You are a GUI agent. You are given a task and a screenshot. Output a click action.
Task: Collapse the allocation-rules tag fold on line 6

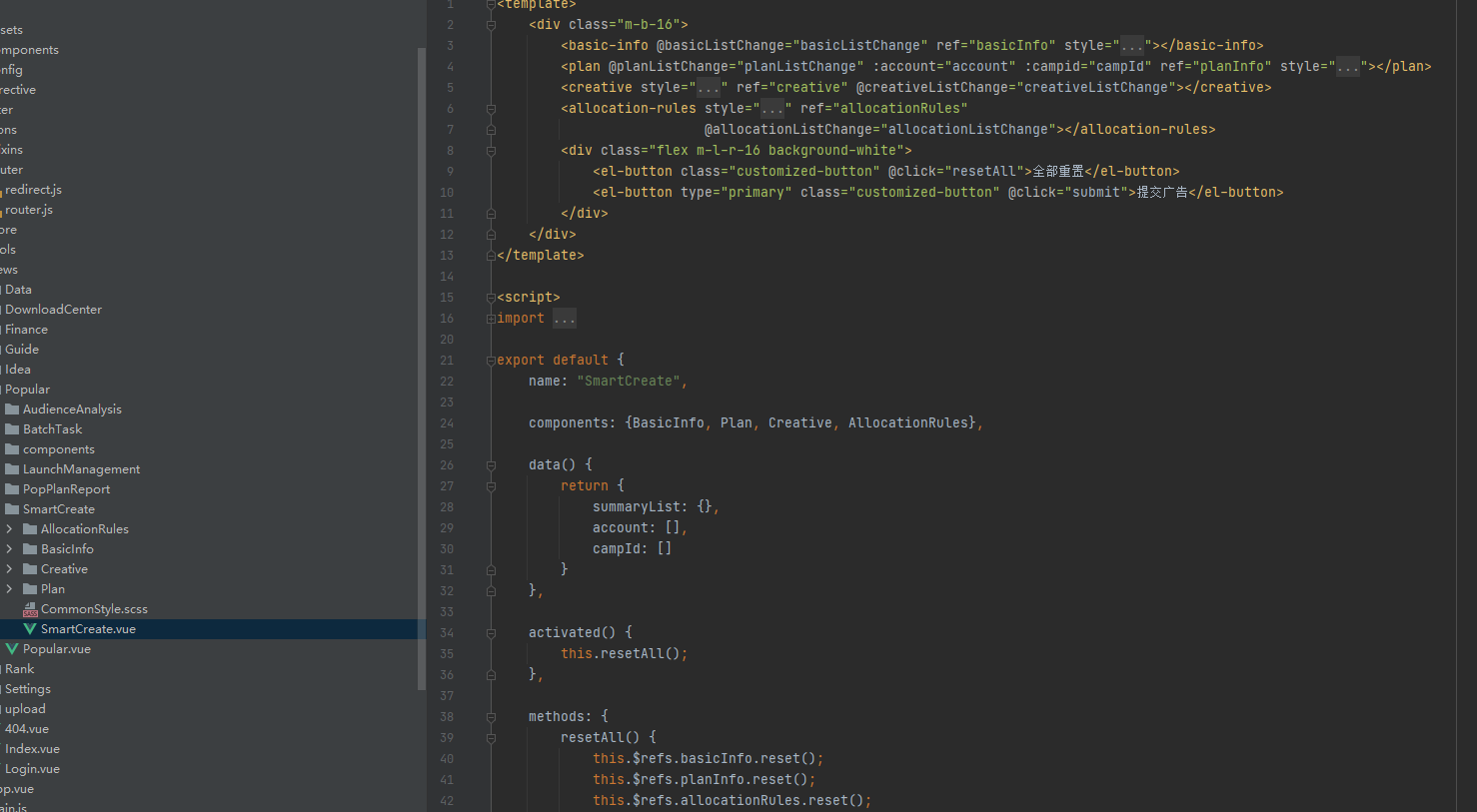491,109
